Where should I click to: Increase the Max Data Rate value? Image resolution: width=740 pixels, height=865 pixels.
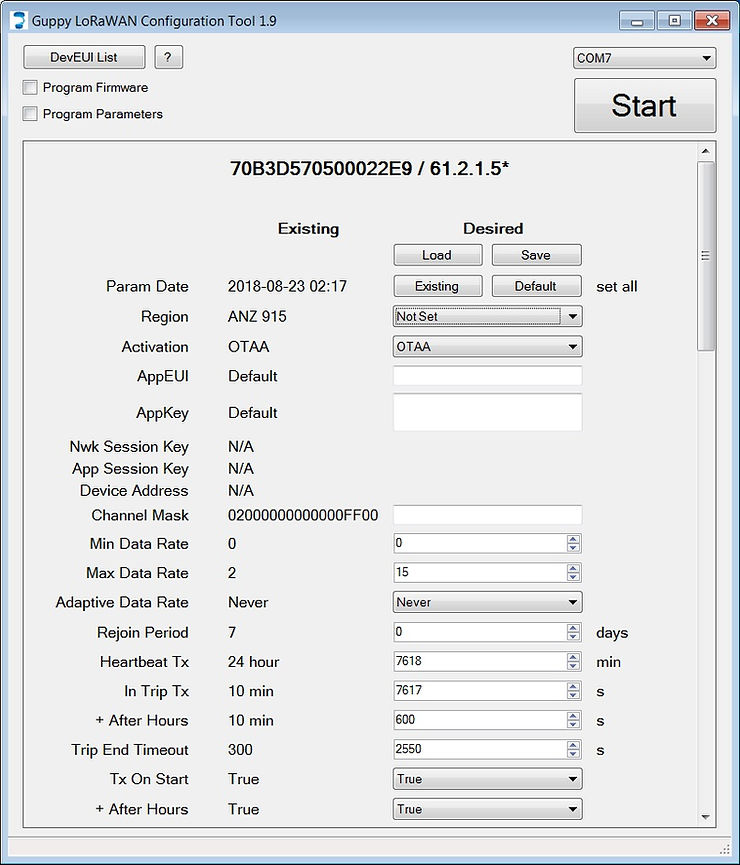point(573,568)
